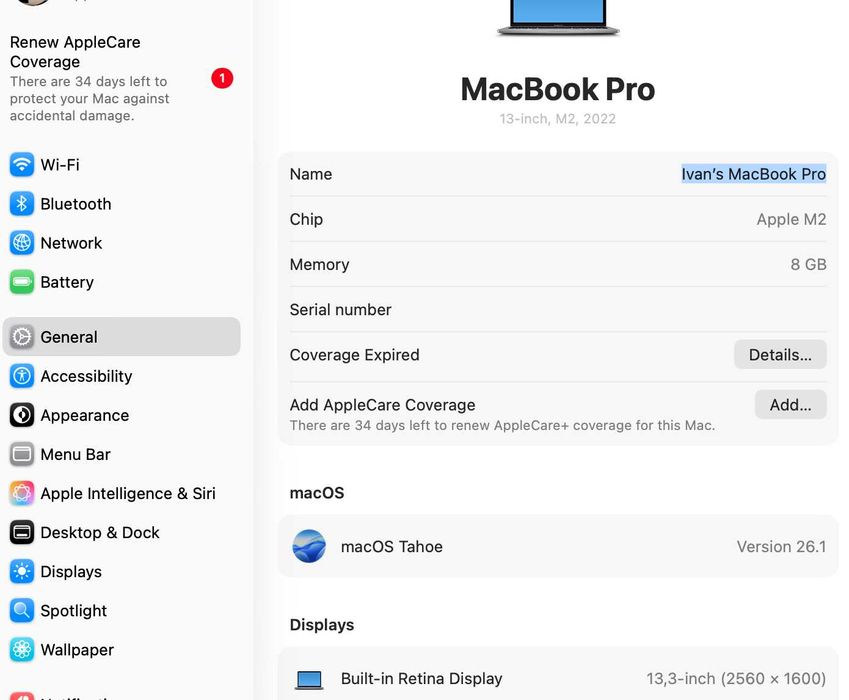The height and width of the screenshot is (700, 849).
Task: Click the Built-in Retina Display laptop icon
Action: click(309, 680)
